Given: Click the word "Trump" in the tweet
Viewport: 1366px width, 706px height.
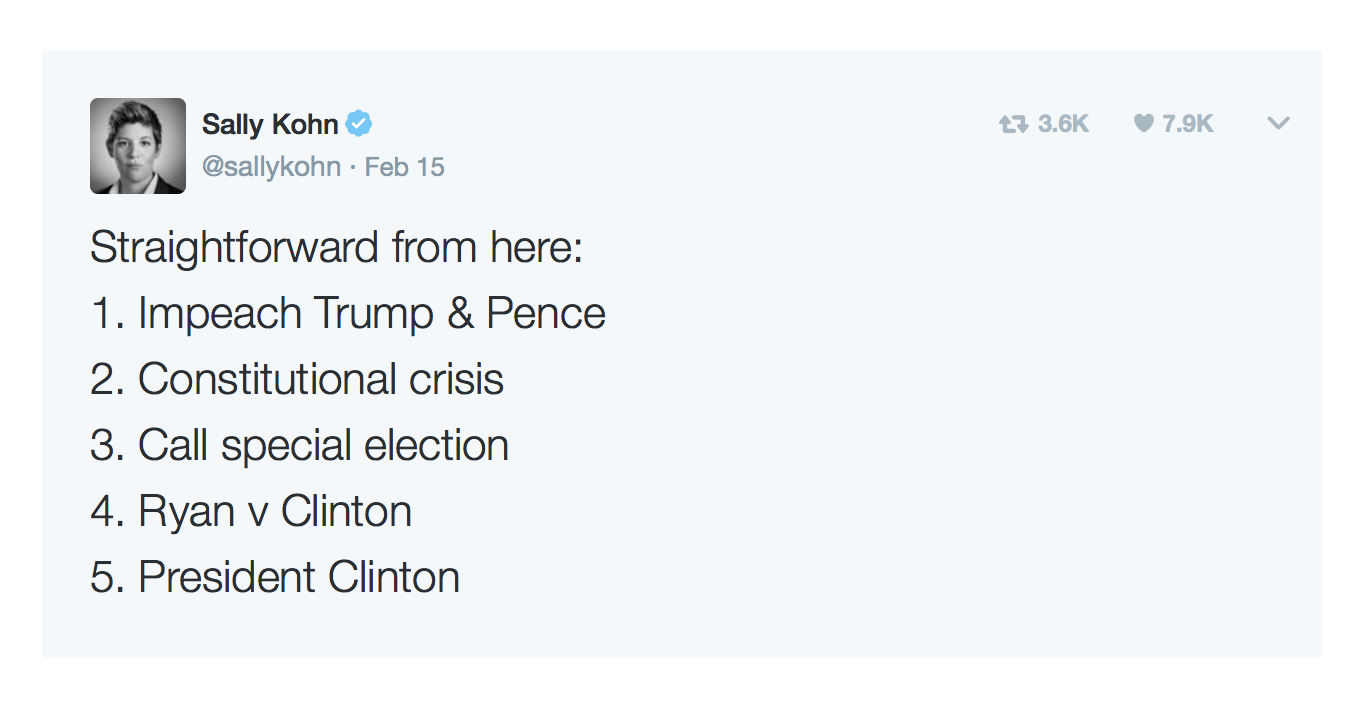Looking at the screenshot, I should [x=373, y=315].
